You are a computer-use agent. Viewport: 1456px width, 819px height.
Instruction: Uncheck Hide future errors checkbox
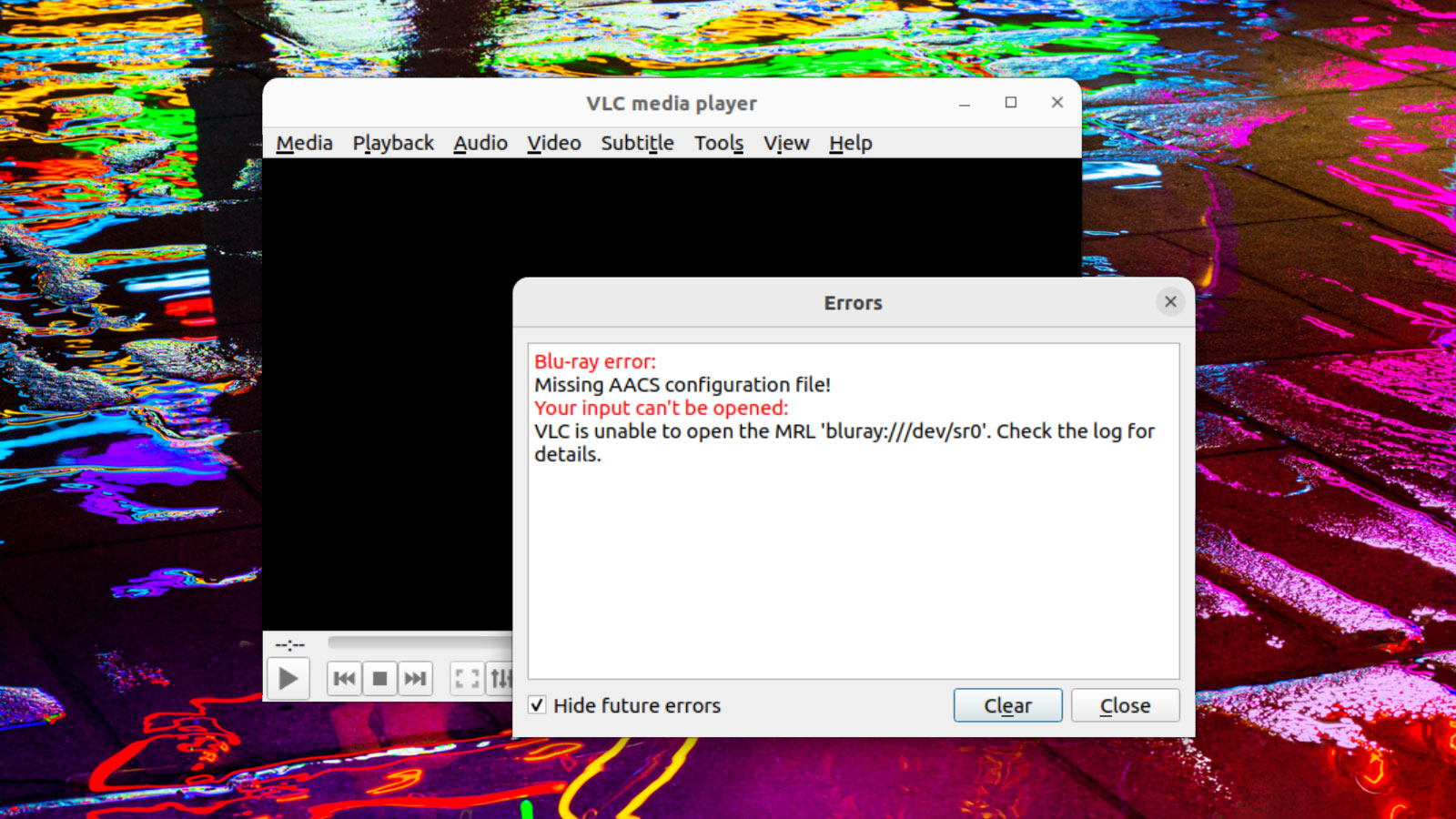(x=538, y=705)
